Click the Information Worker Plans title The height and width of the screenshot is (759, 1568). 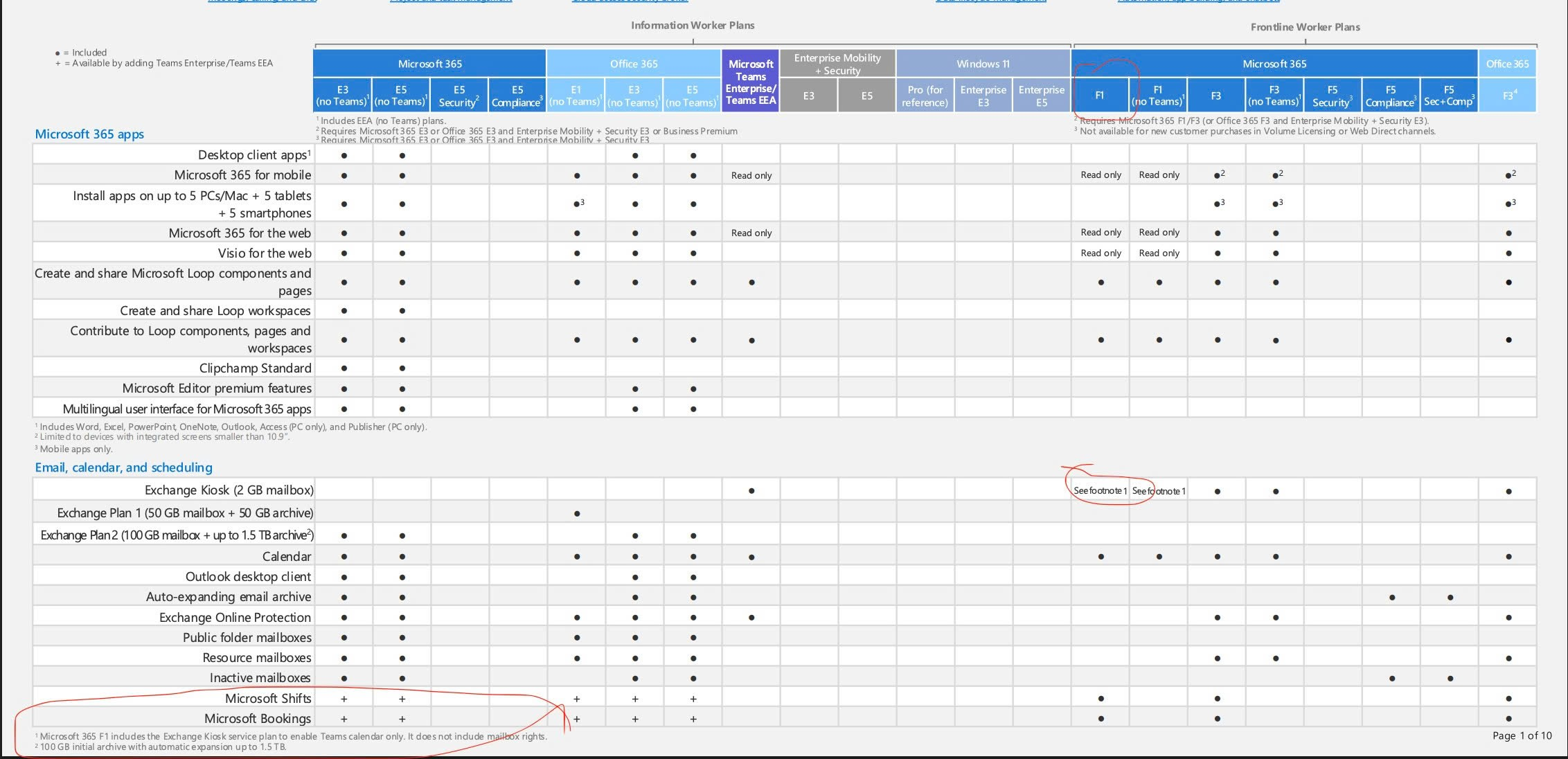[692, 25]
